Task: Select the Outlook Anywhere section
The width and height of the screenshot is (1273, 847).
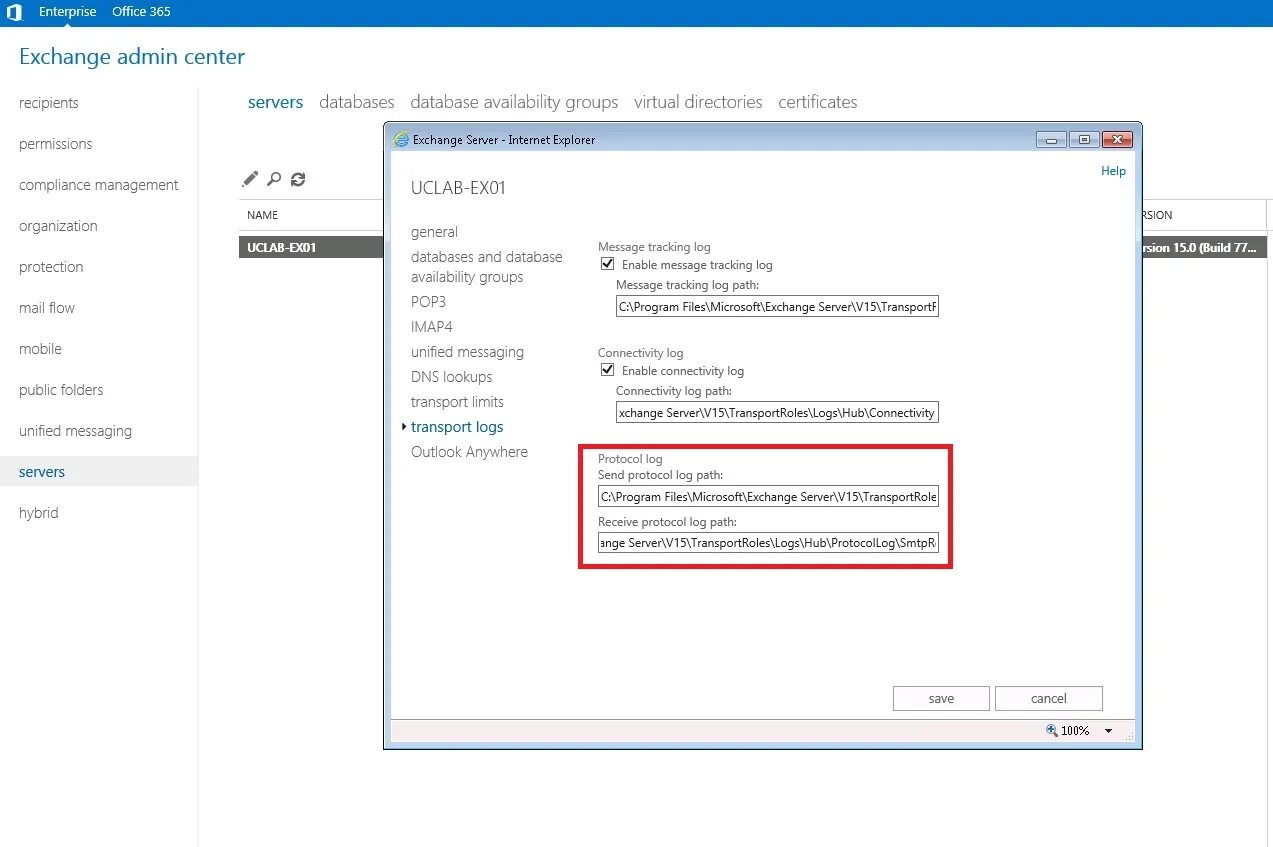Action: coord(469,452)
